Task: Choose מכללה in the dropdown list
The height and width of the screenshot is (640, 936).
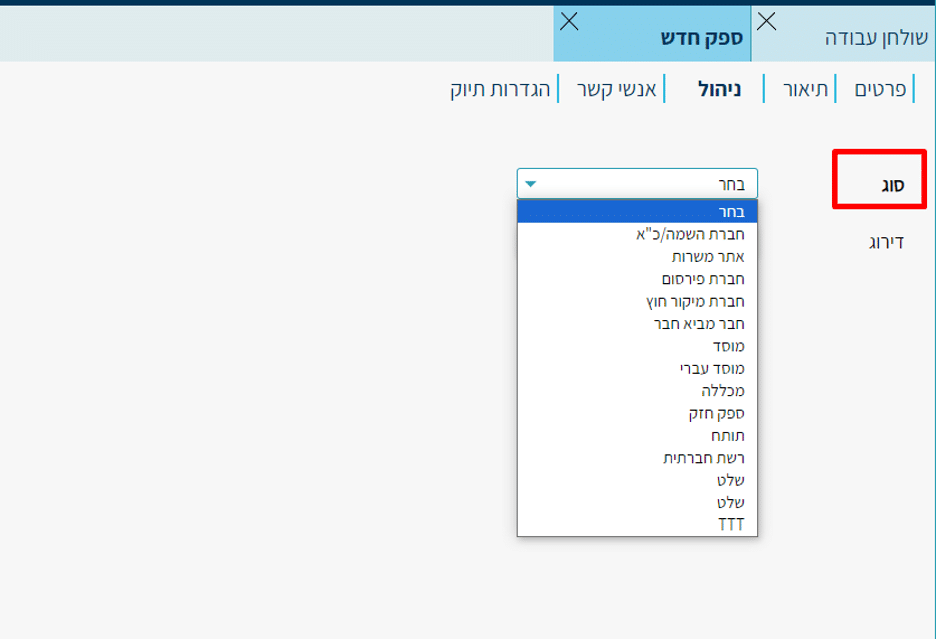Action: 637,390
